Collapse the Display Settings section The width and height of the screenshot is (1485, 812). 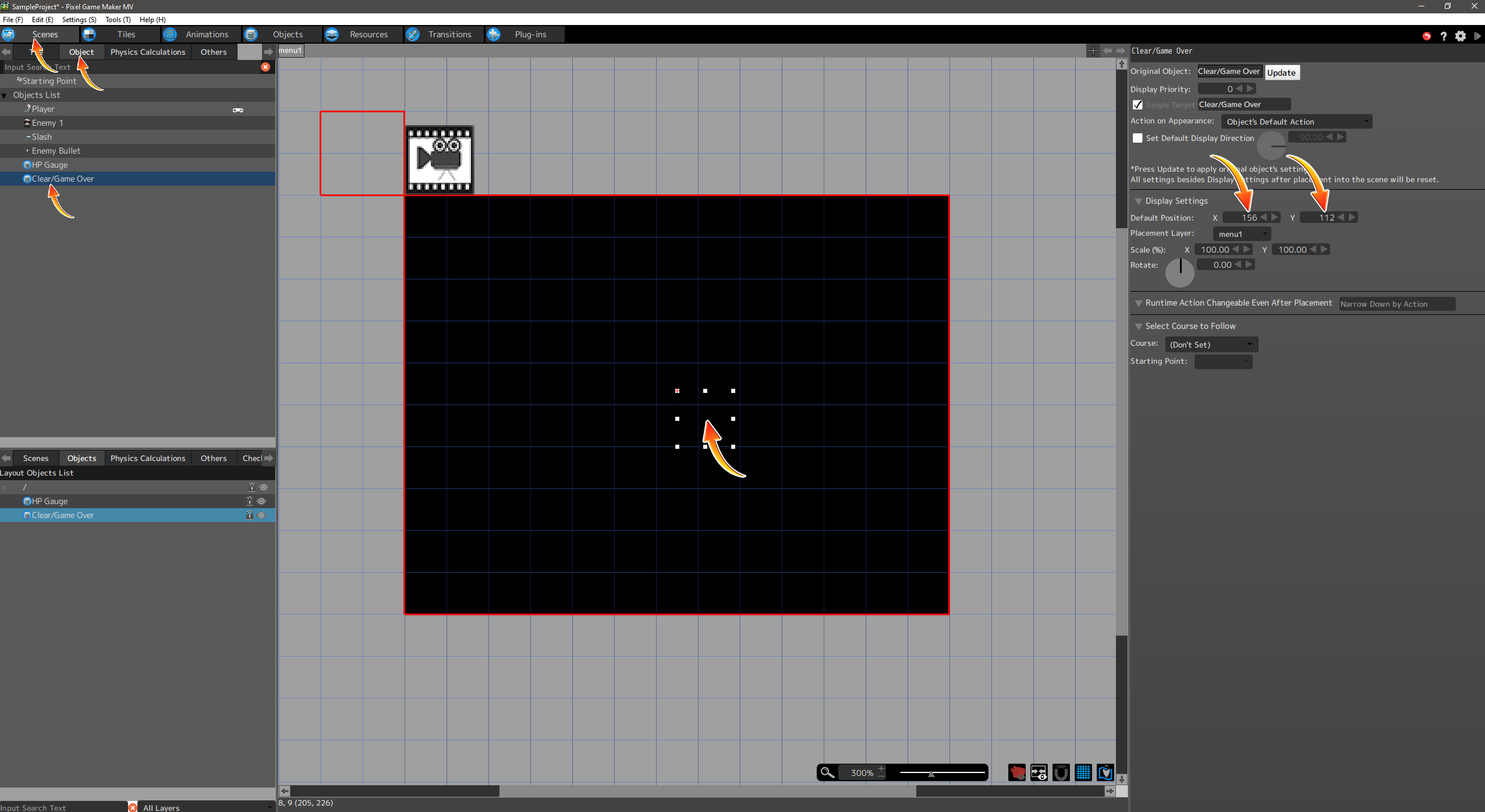pyautogui.click(x=1138, y=201)
